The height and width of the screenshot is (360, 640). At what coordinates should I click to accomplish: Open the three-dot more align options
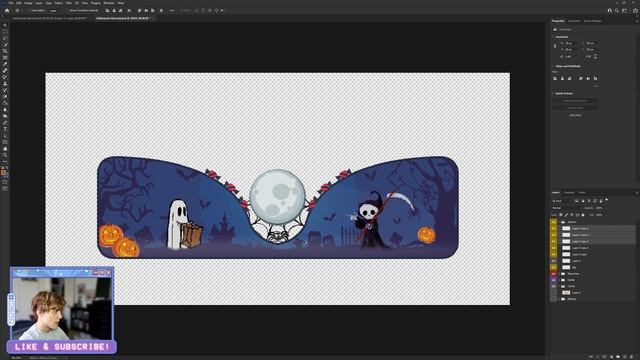172,11
